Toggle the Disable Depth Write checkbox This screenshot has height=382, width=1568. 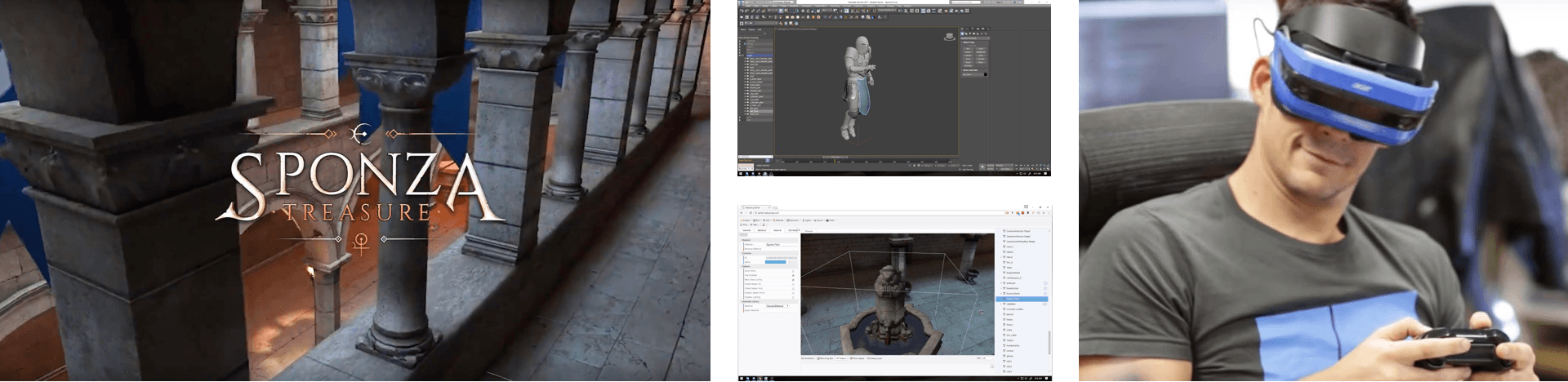pos(793,293)
